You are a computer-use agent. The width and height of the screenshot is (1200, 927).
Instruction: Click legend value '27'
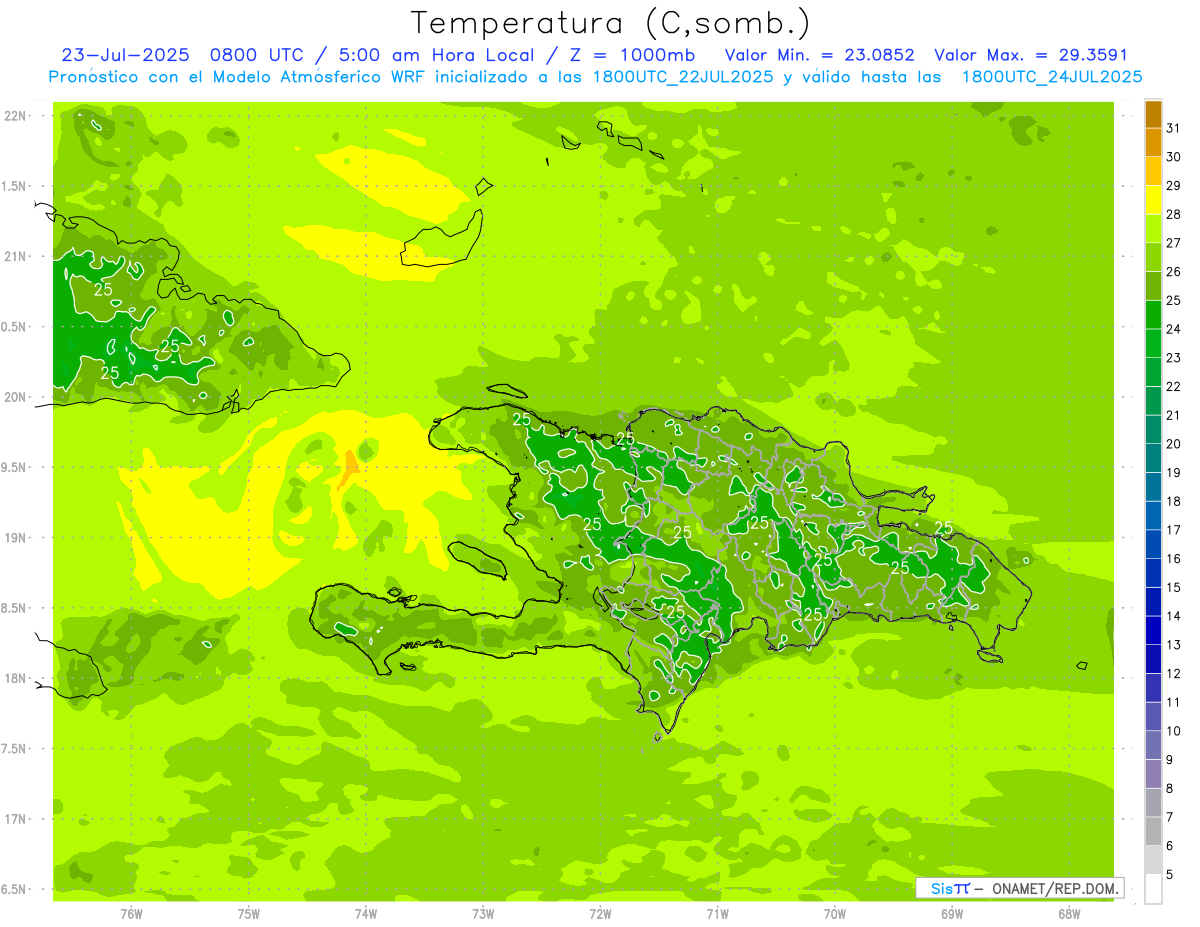(x=1174, y=243)
